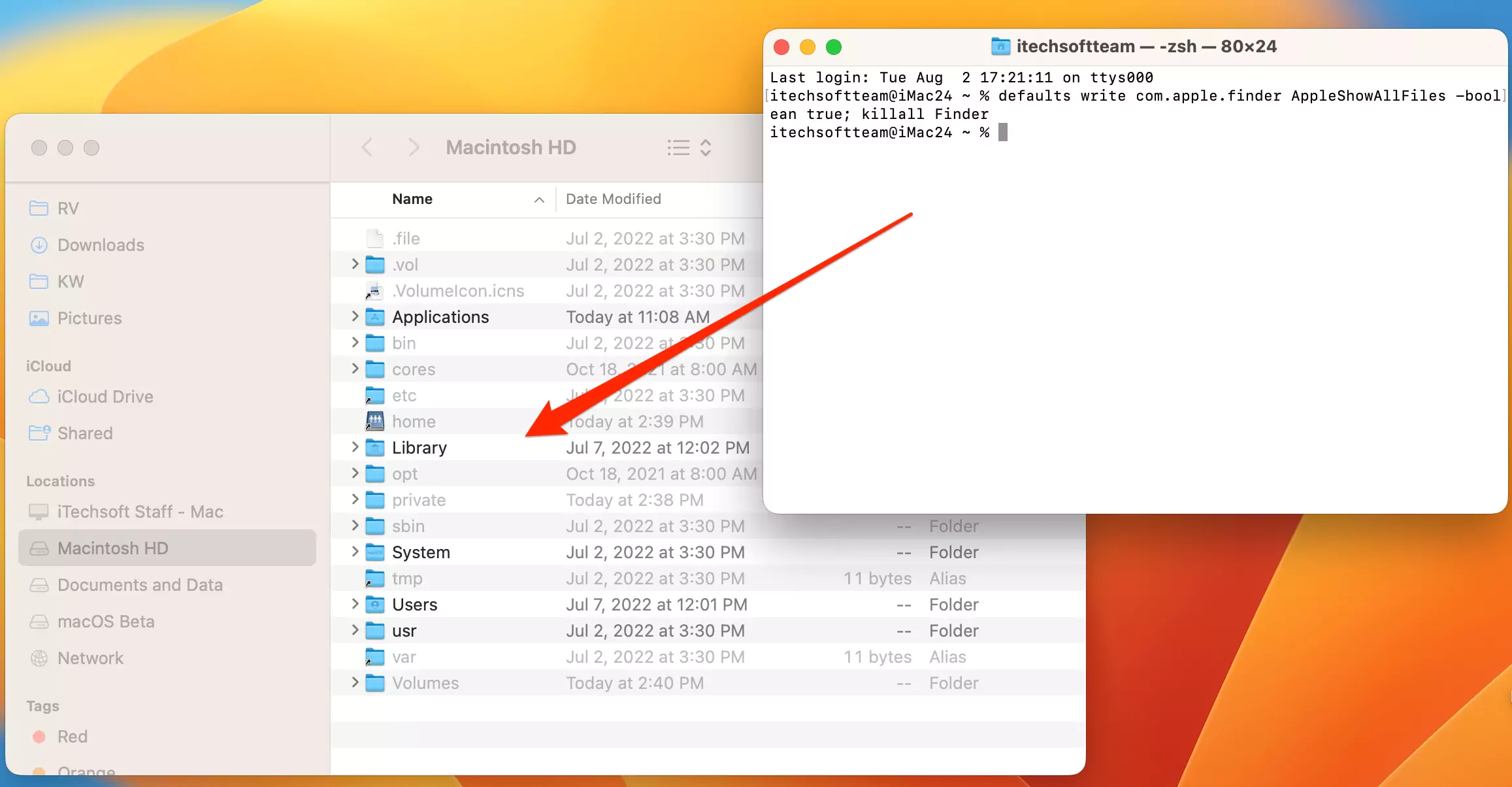Image resolution: width=1512 pixels, height=787 pixels.
Task: Sort by Name column header
Action: click(412, 199)
